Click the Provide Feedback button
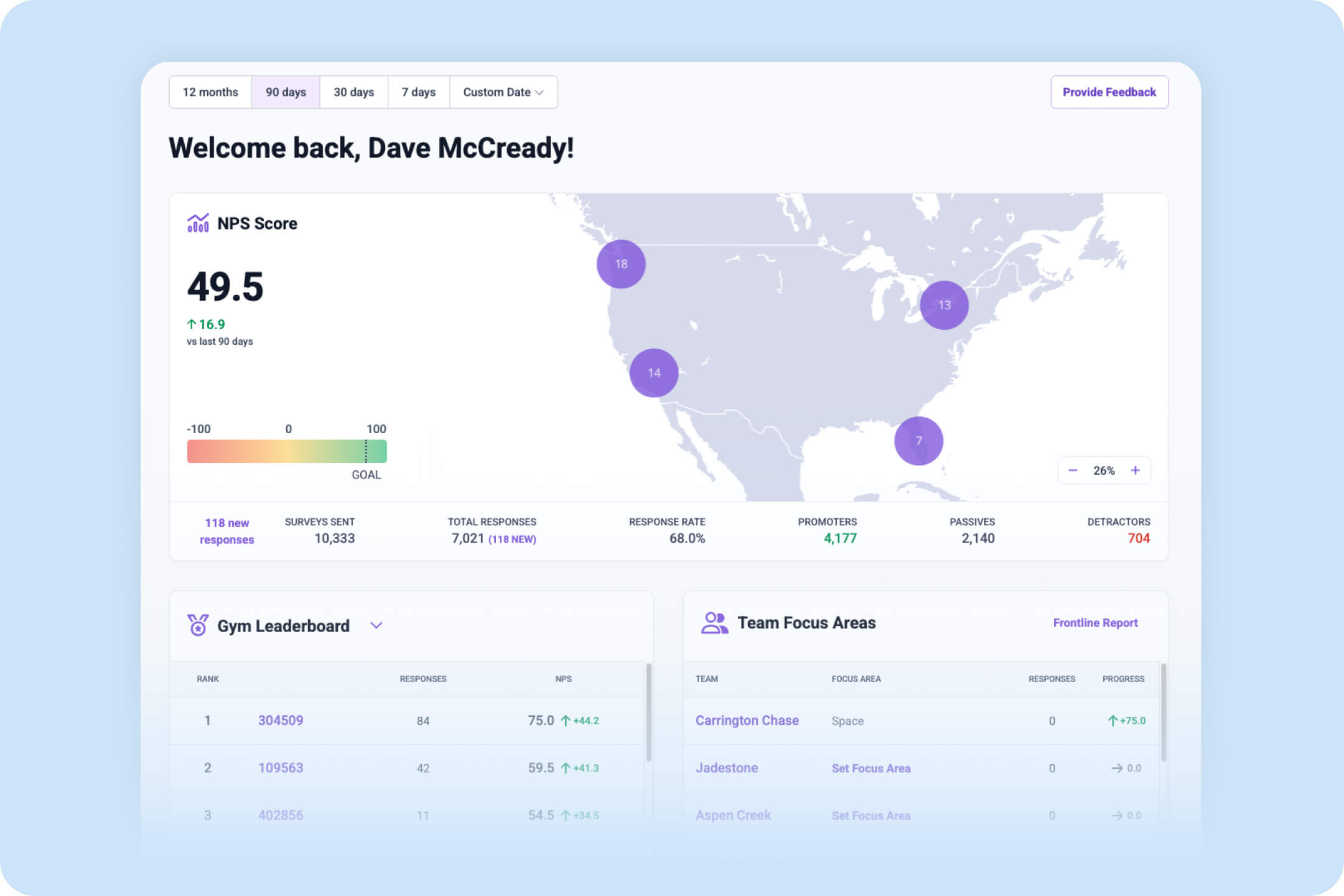The width and height of the screenshot is (1344, 896). pyautogui.click(x=1109, y=92)
